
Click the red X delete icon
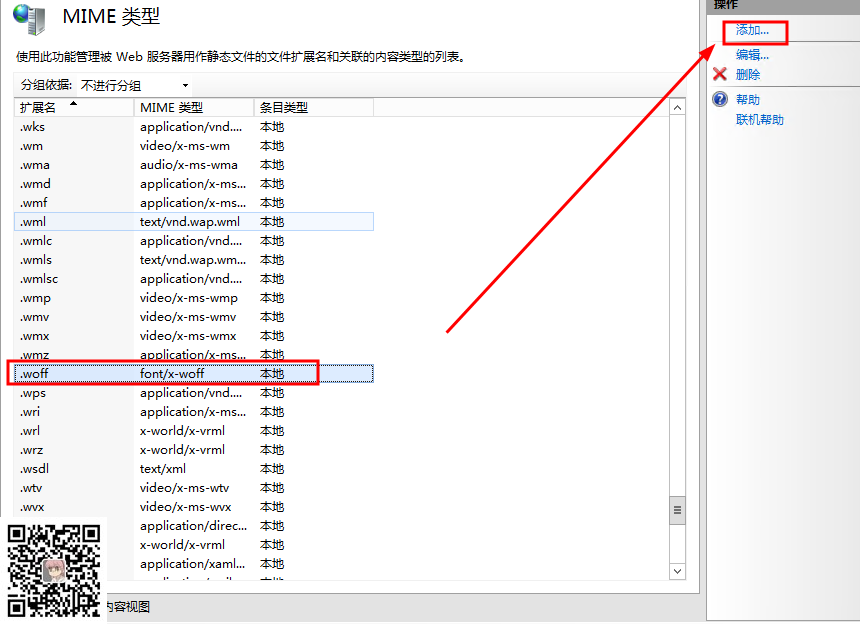tap(719, 74)
